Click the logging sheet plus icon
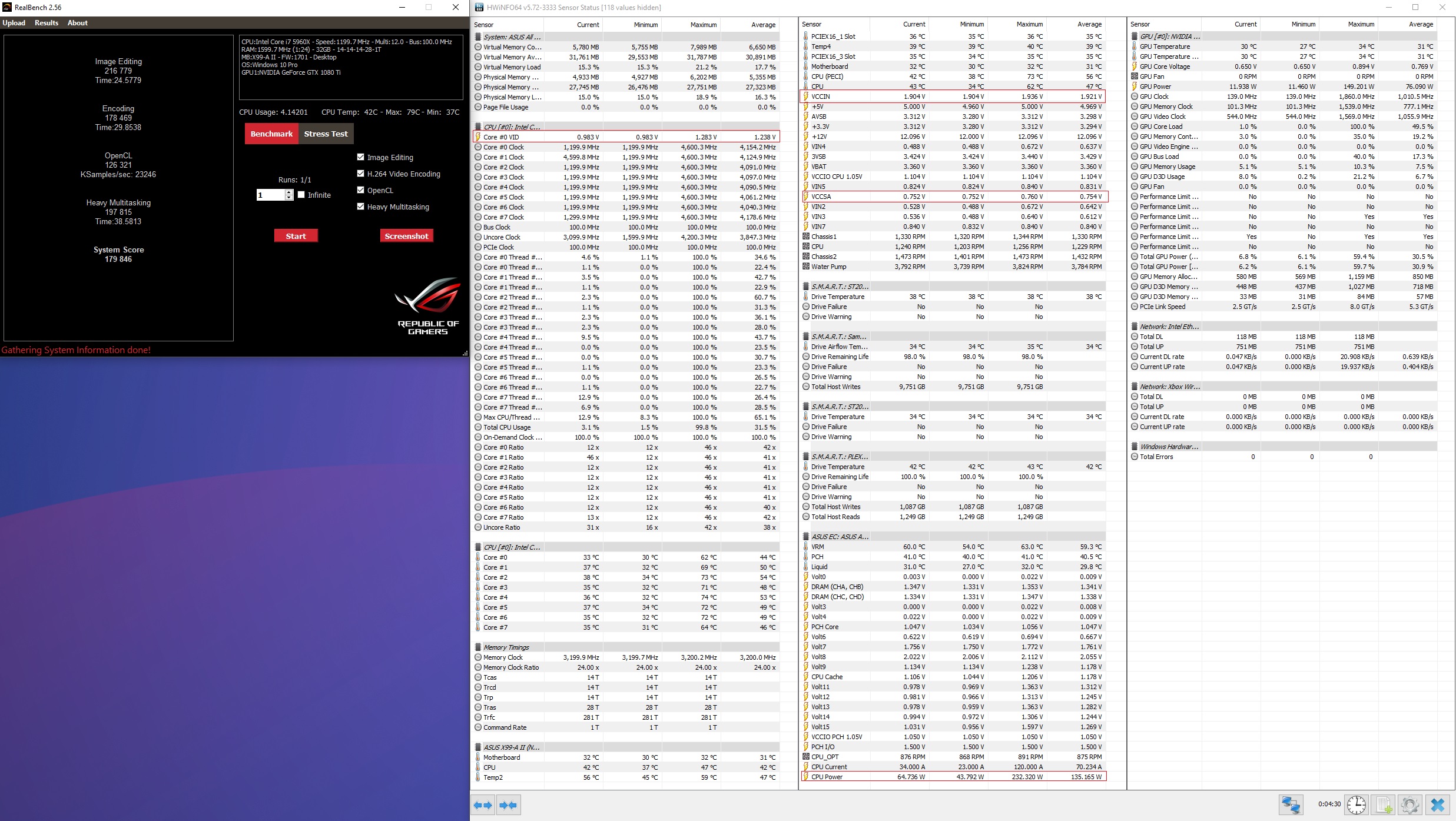Image resolution: width=1456 pixels, height=821 pixels. click(1384, 805)
